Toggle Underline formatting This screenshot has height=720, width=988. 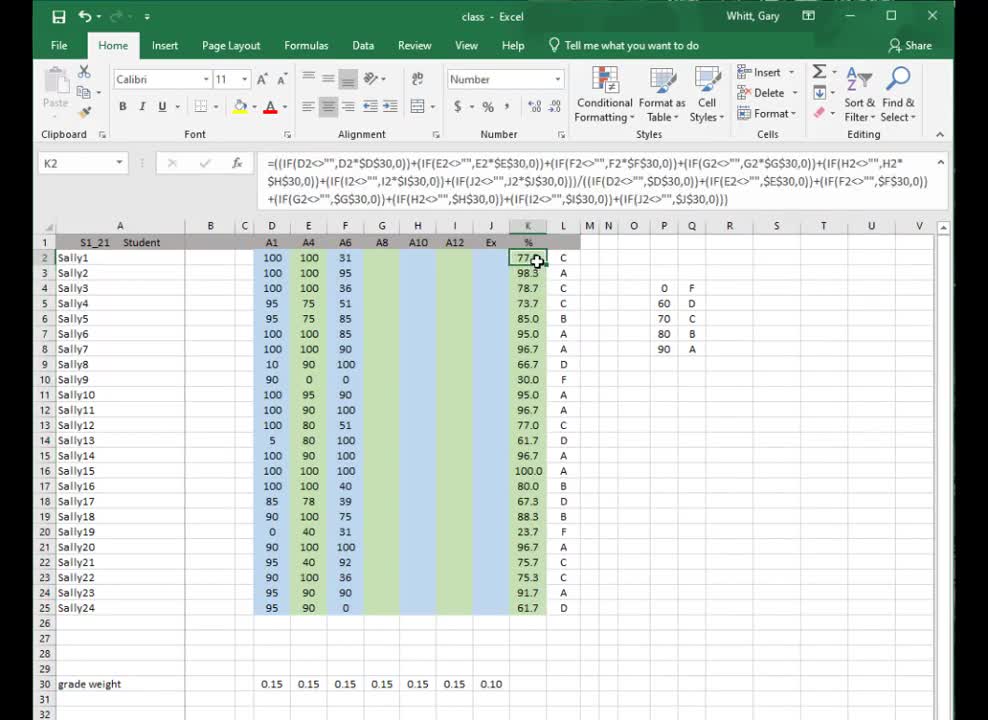pyautogui.click(x=163, y=106)
